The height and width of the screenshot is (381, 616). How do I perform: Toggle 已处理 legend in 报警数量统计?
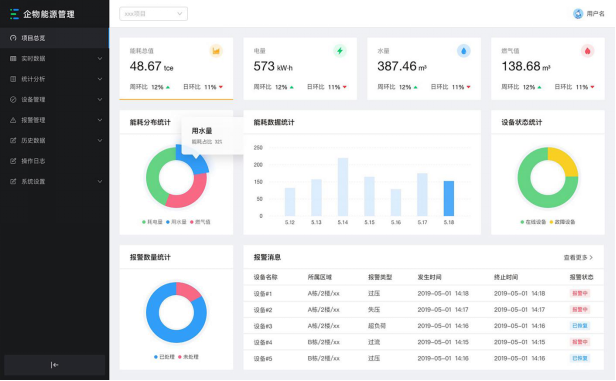pos(164,357)
